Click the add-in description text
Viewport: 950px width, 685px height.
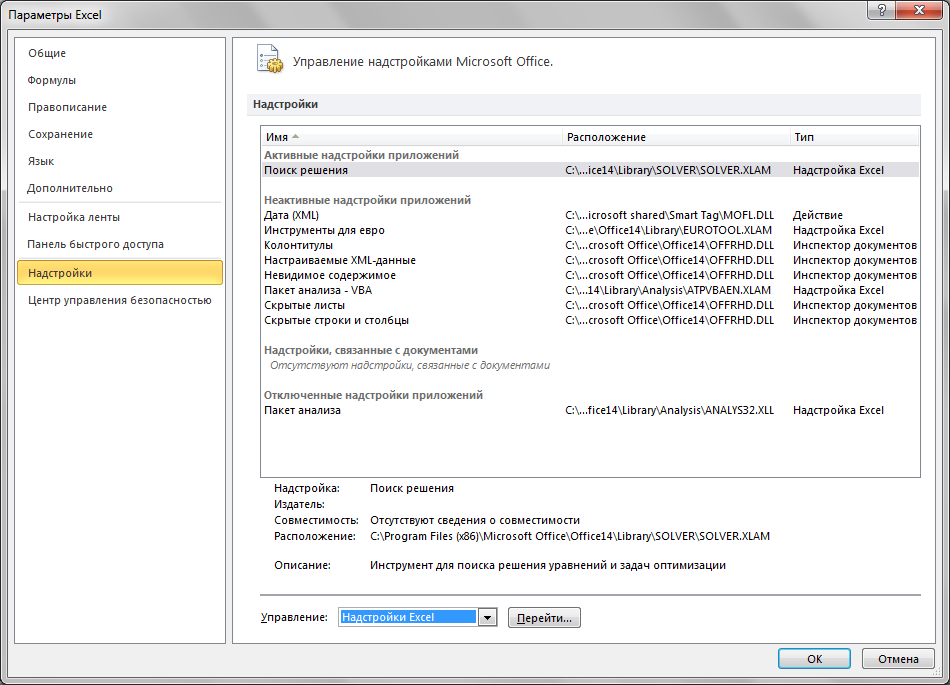click(x=548, y=565)
